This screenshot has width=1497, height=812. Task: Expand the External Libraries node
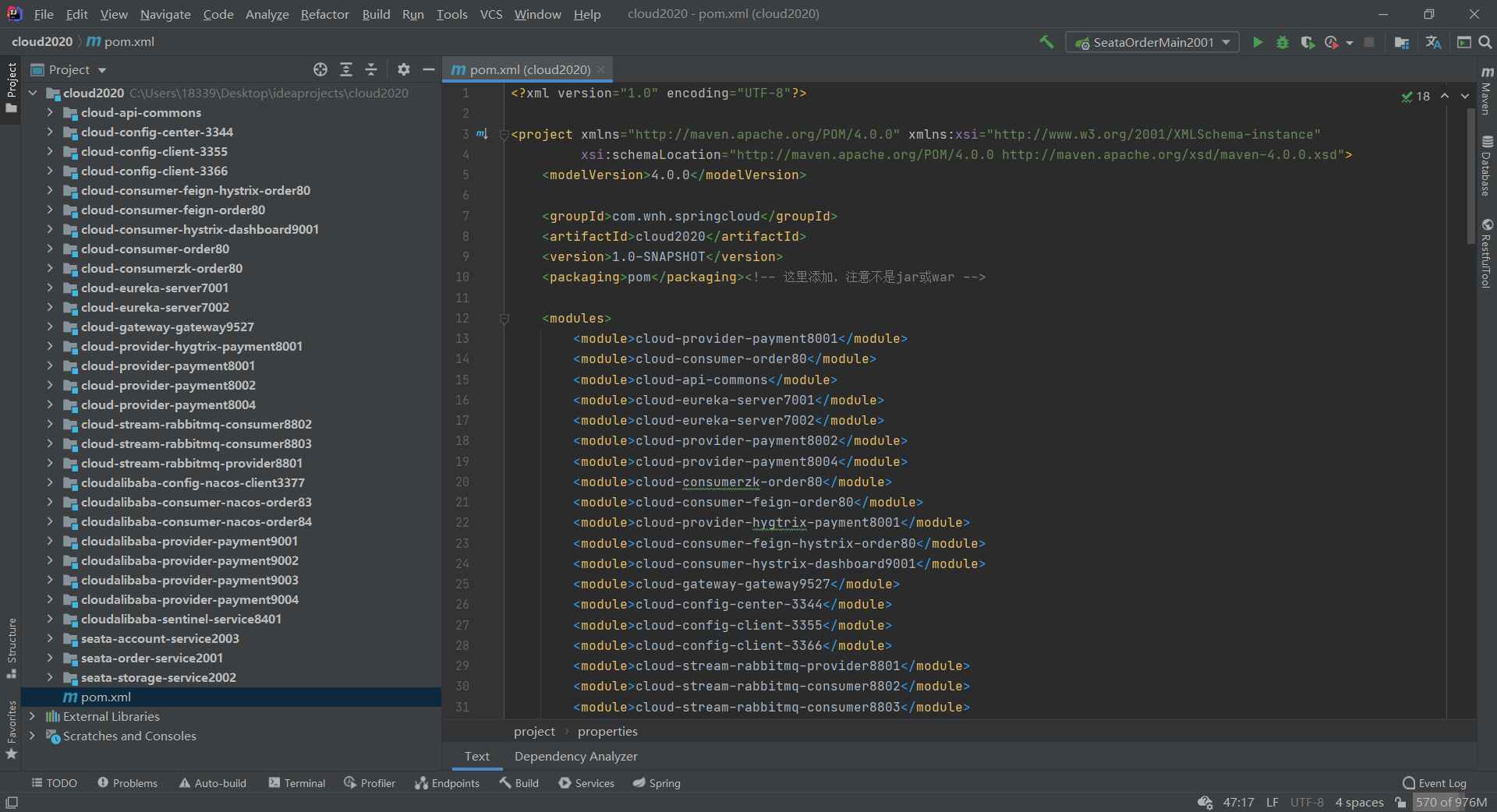point(32,716)
